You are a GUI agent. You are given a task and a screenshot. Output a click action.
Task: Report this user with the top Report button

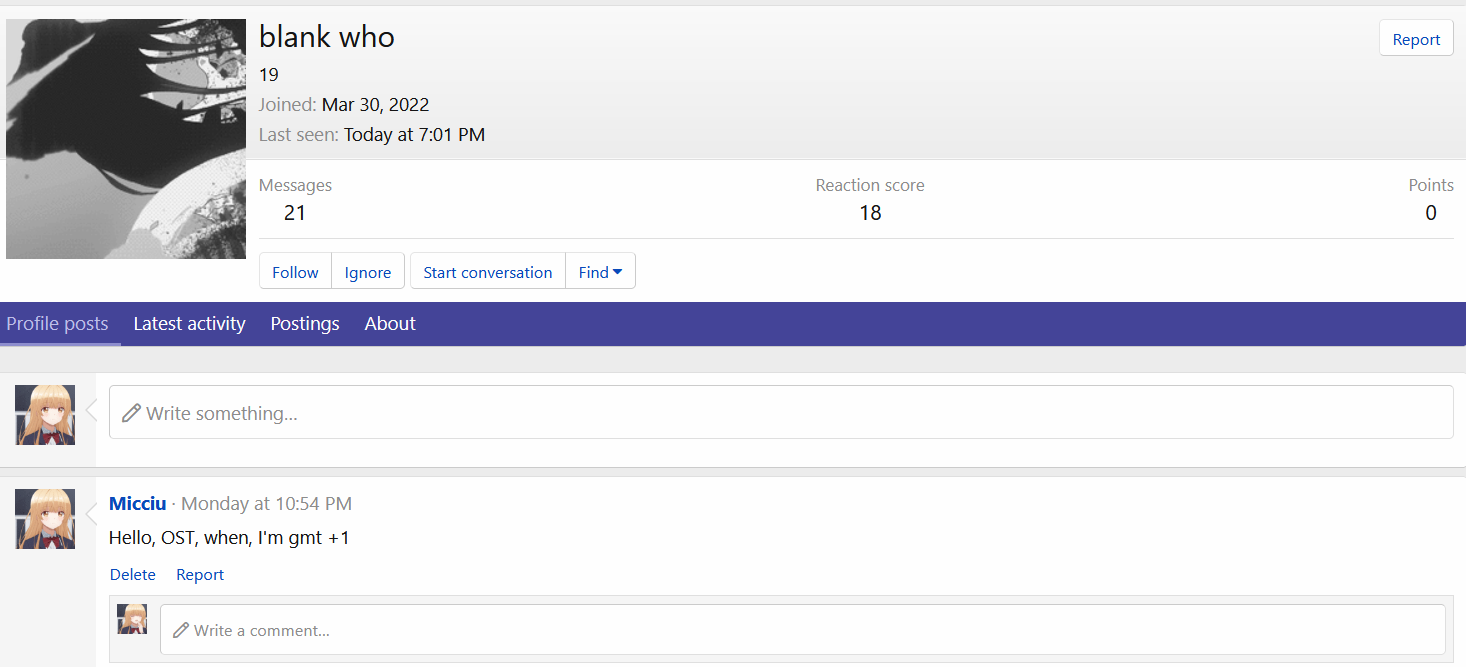(x=1416, y=39)
